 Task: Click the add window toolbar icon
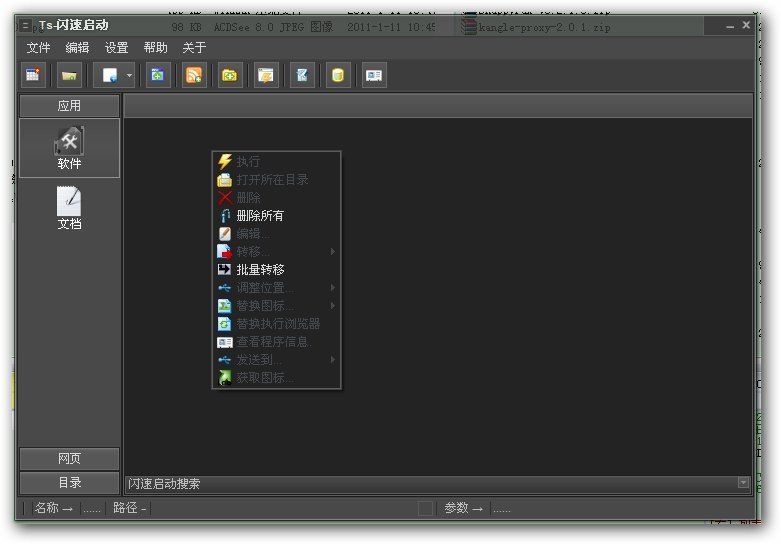158,75
